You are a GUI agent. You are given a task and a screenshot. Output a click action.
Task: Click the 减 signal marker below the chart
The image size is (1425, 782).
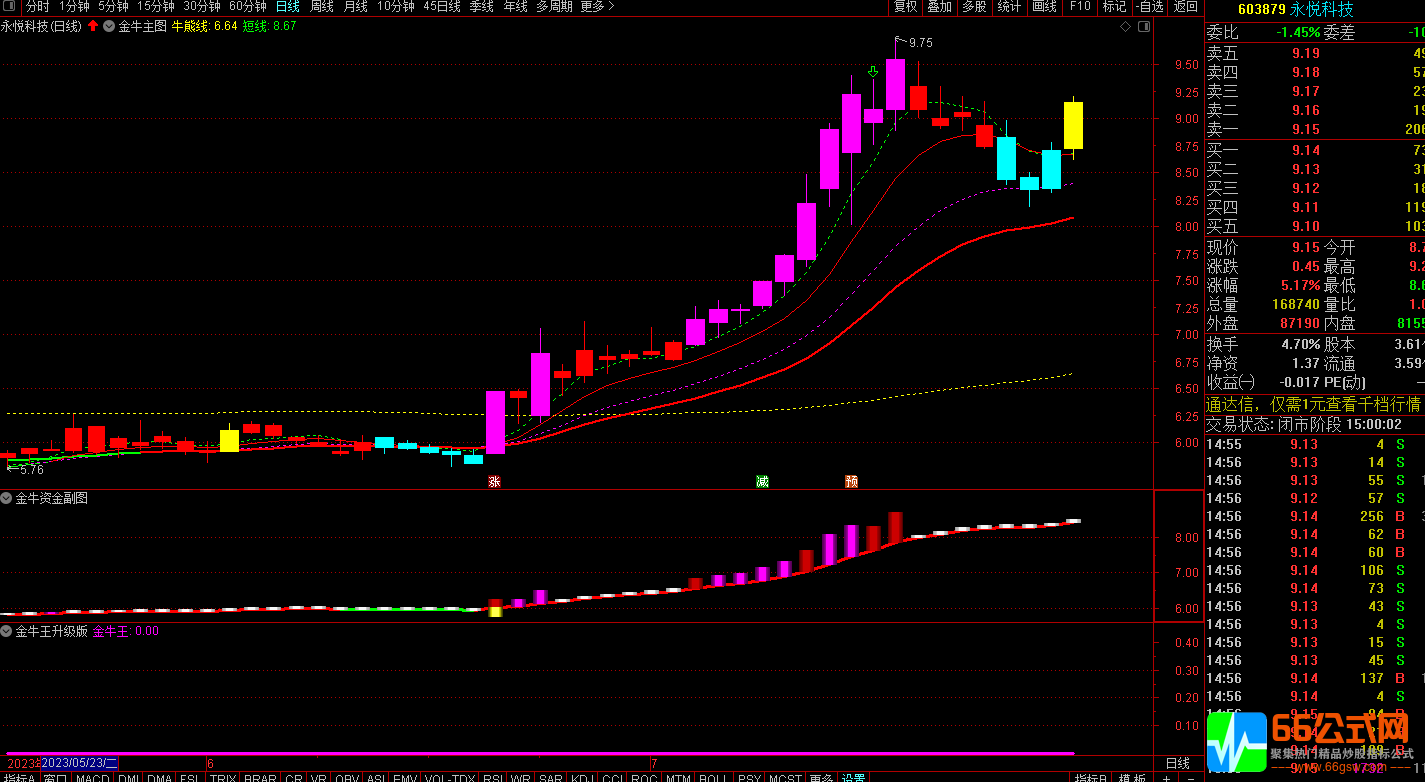(x=762, y=482)
